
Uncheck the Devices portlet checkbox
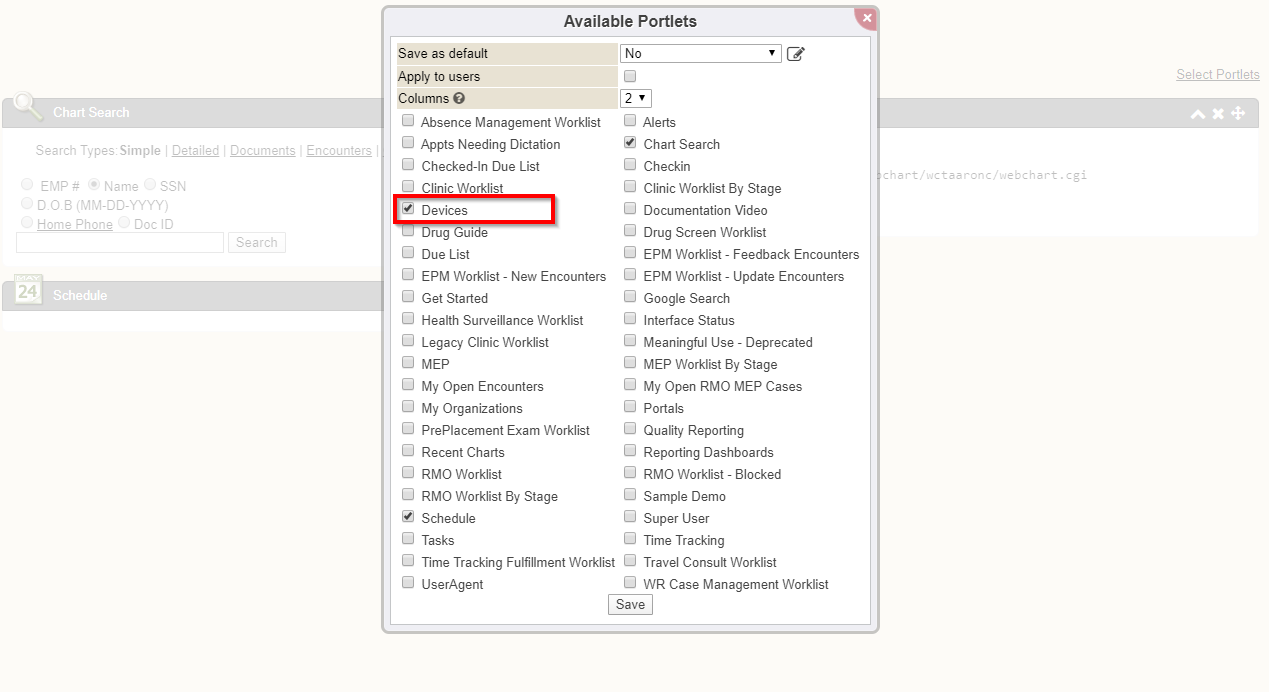408,209
